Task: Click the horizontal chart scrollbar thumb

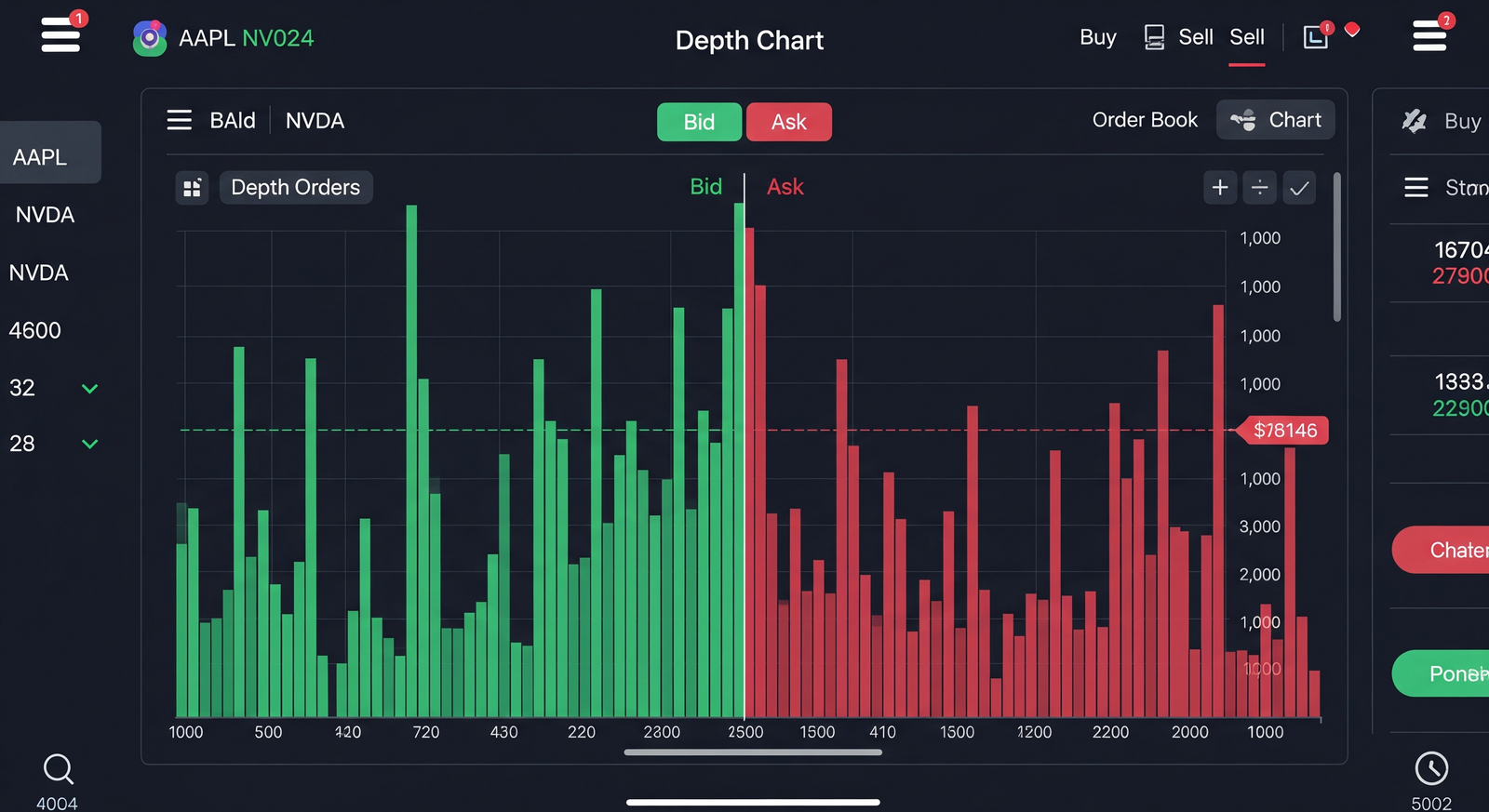Action: (753, 752)
